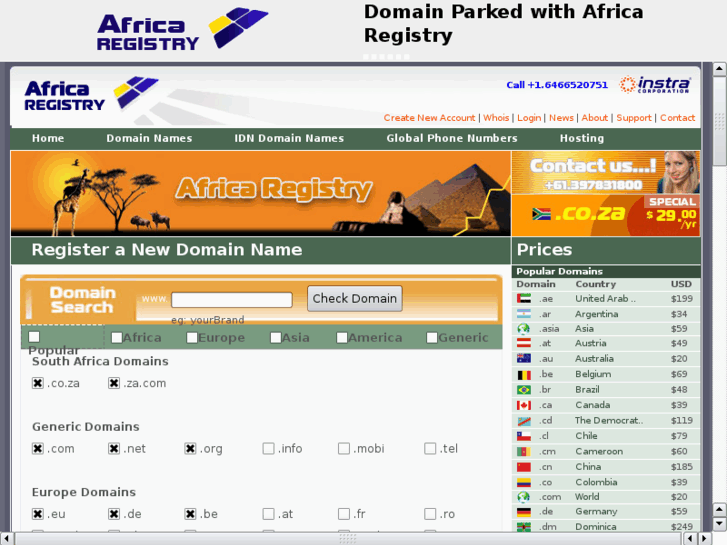The image size is (727, 545).
Task: Click the Belgium flag next to .be
Action: click(524, 374)
